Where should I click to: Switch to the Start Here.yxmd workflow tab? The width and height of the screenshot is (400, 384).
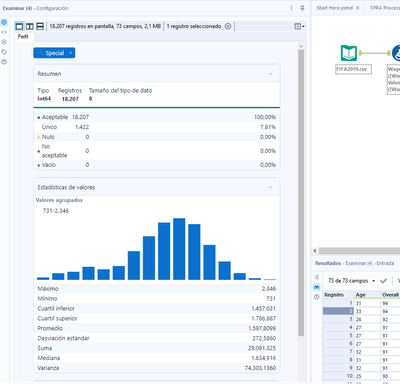pos(334,8)
